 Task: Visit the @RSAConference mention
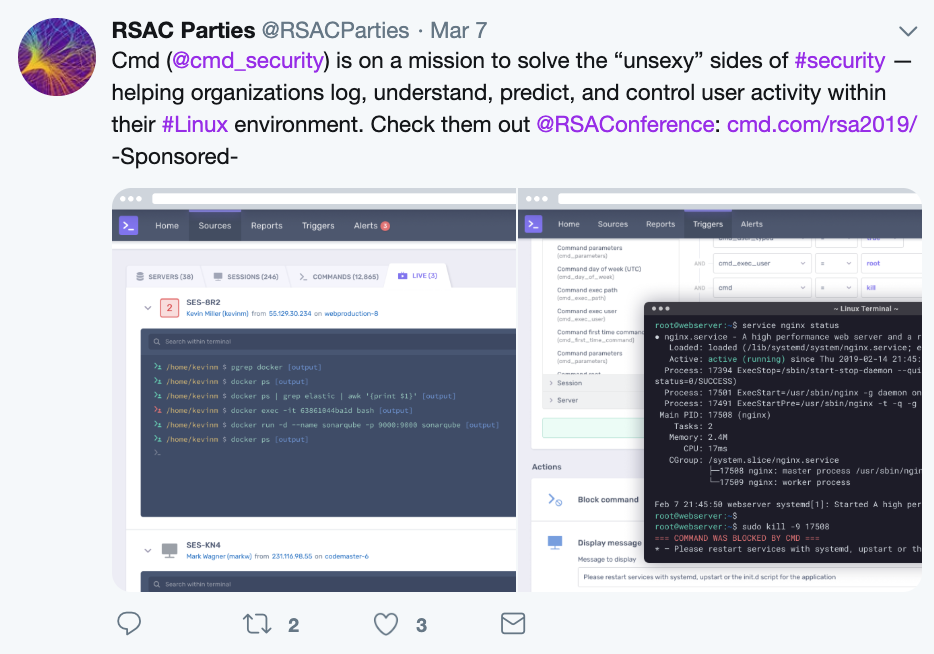tap(625, 124)
